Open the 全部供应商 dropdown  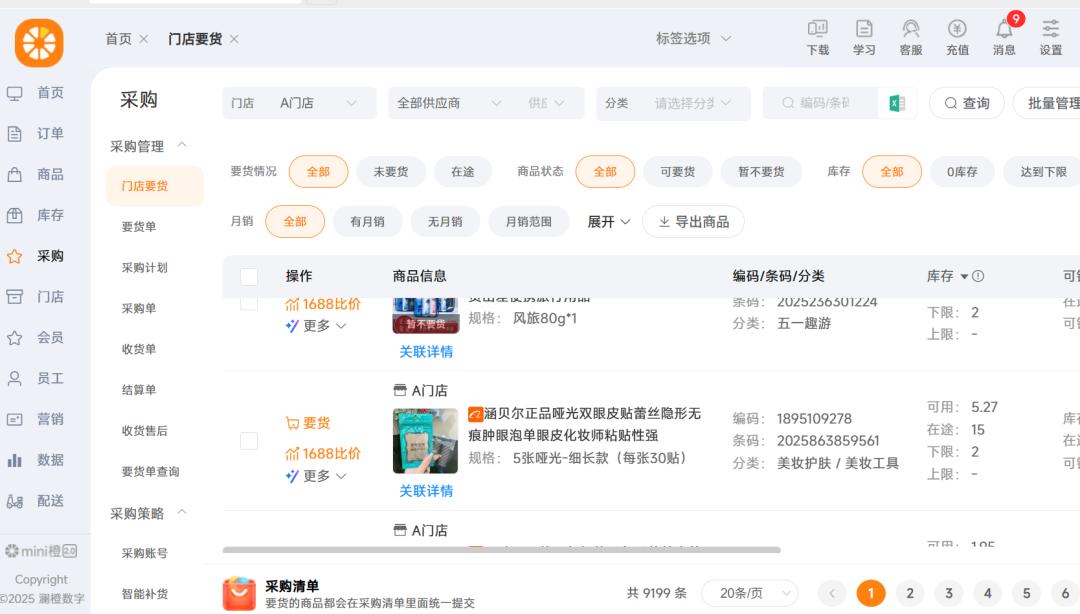point(449,103)
